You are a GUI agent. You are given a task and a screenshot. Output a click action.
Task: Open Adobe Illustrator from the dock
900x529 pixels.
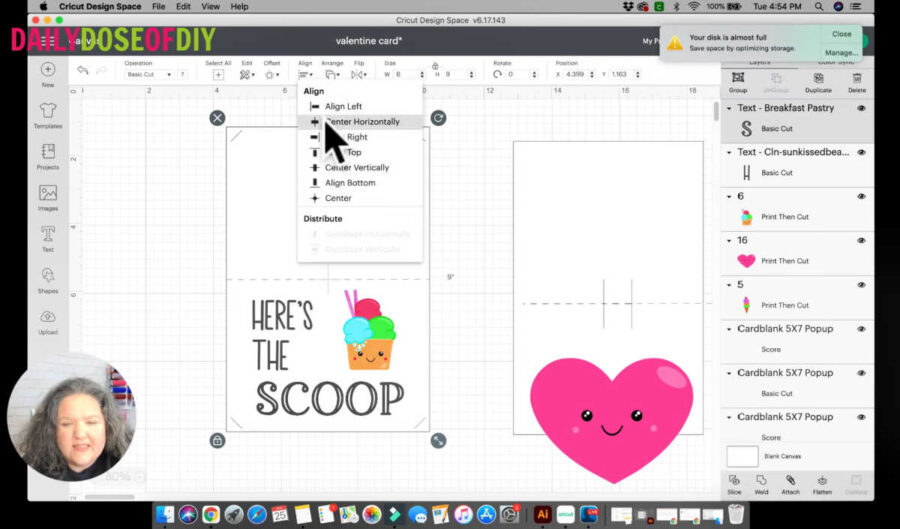pyautogui.click(x=542, y=515)
